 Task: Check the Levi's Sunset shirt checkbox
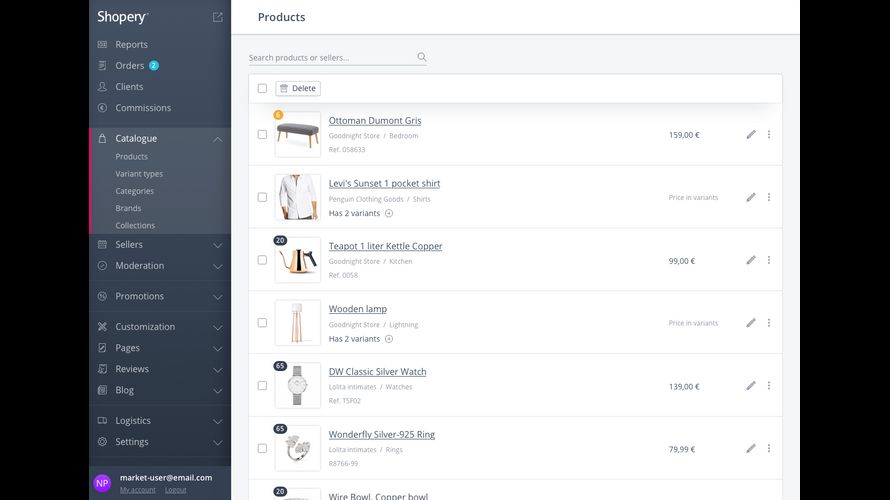[x=262, y=197]
